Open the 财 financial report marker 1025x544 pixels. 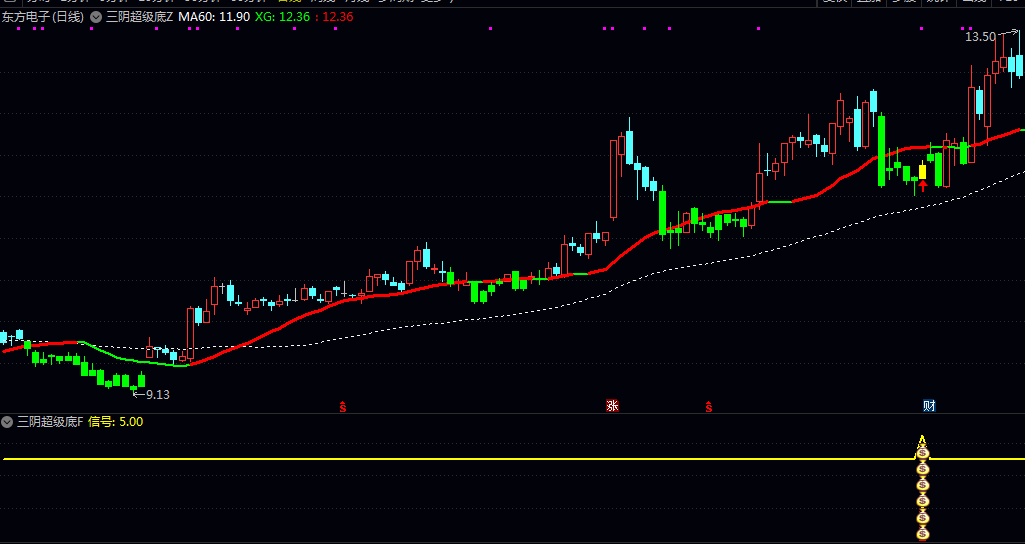tap(929, 406)
